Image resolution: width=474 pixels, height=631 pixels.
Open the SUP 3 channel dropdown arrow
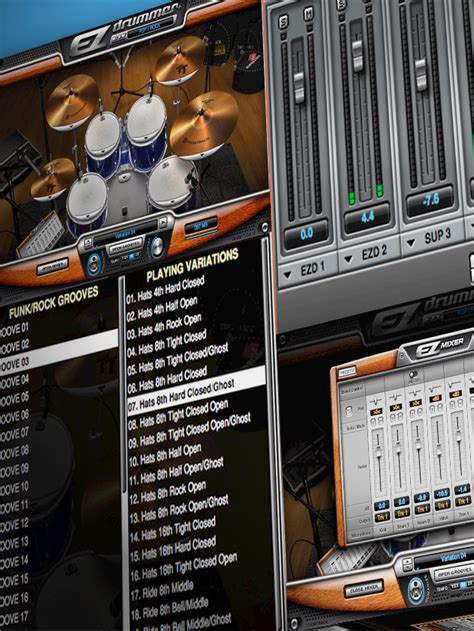[x=411, y=243]
